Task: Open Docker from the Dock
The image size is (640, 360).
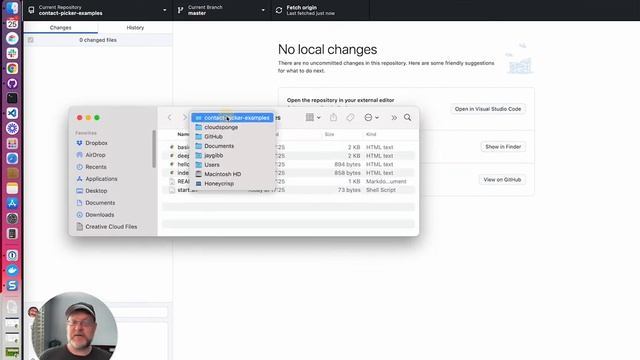Action: point(12,270)
